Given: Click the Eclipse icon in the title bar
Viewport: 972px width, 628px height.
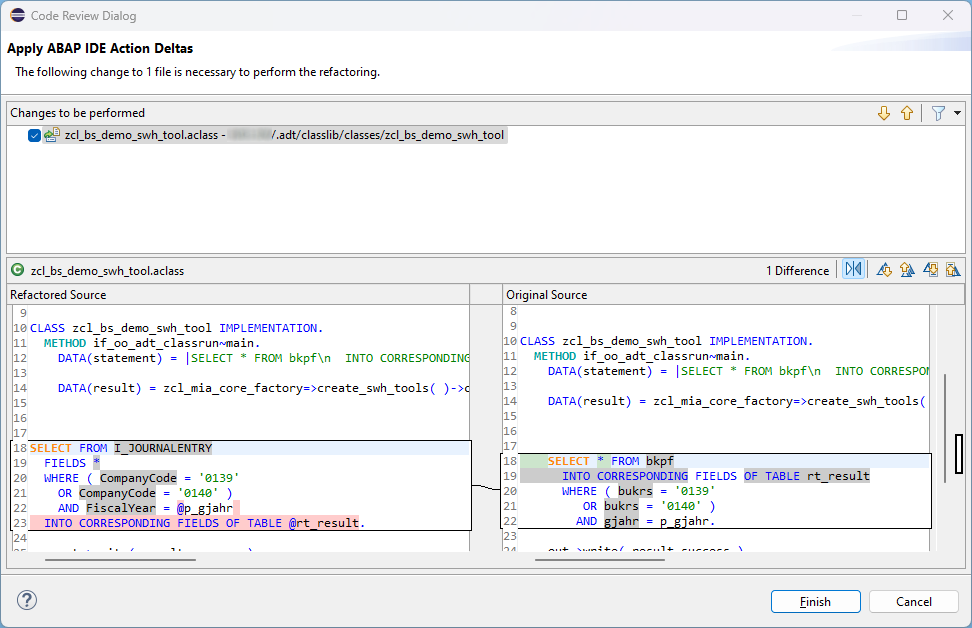Looking at the screenshot, I should tap(18, 15).
